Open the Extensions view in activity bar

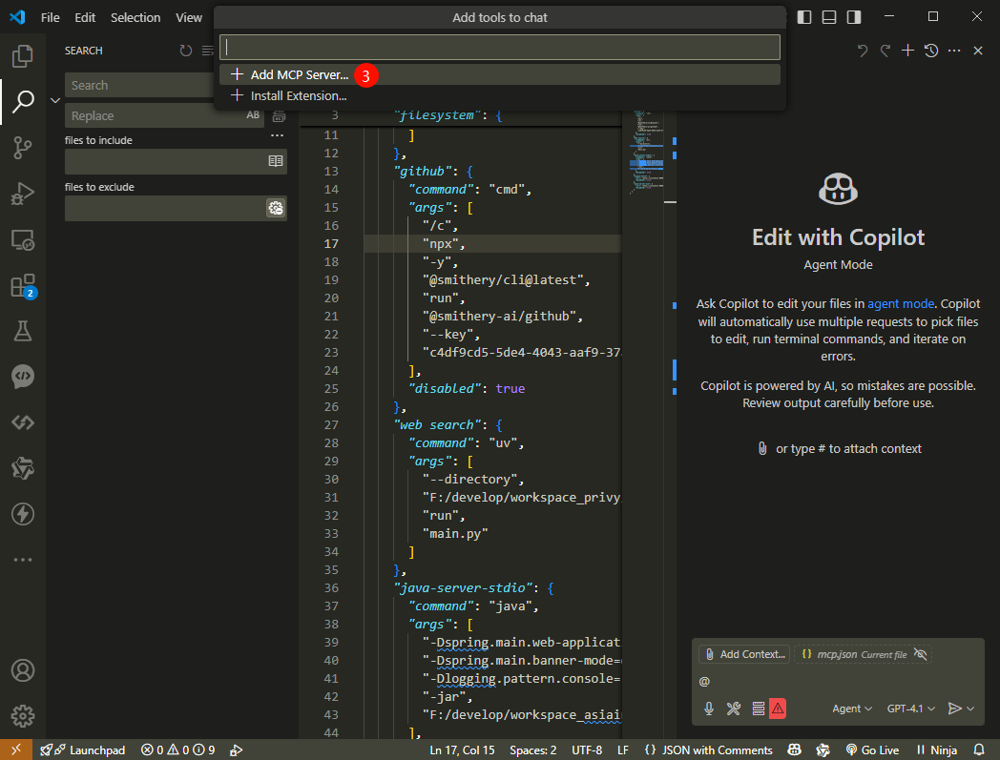(22, 286)
